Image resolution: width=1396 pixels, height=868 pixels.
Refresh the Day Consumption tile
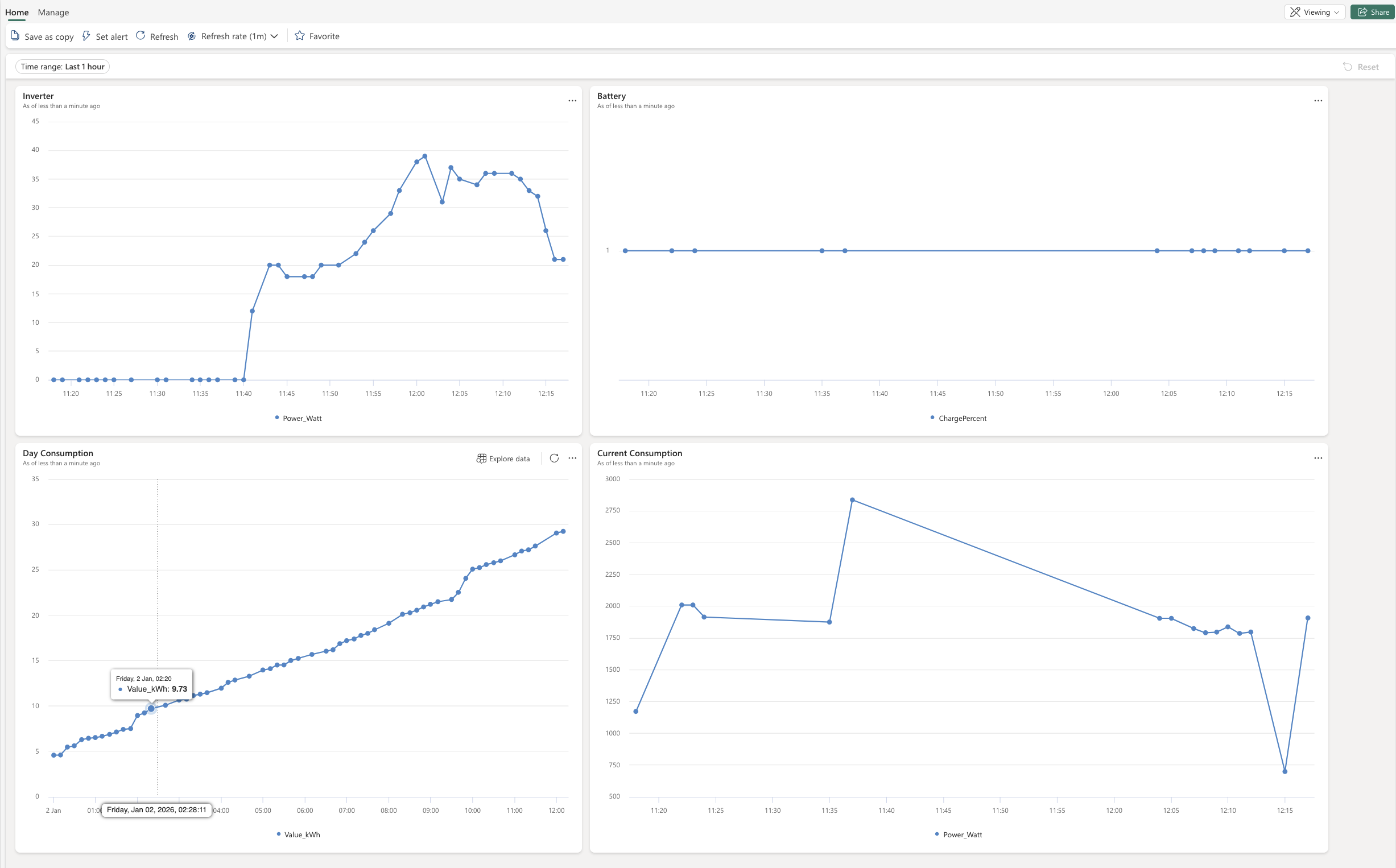pos(554,458)
